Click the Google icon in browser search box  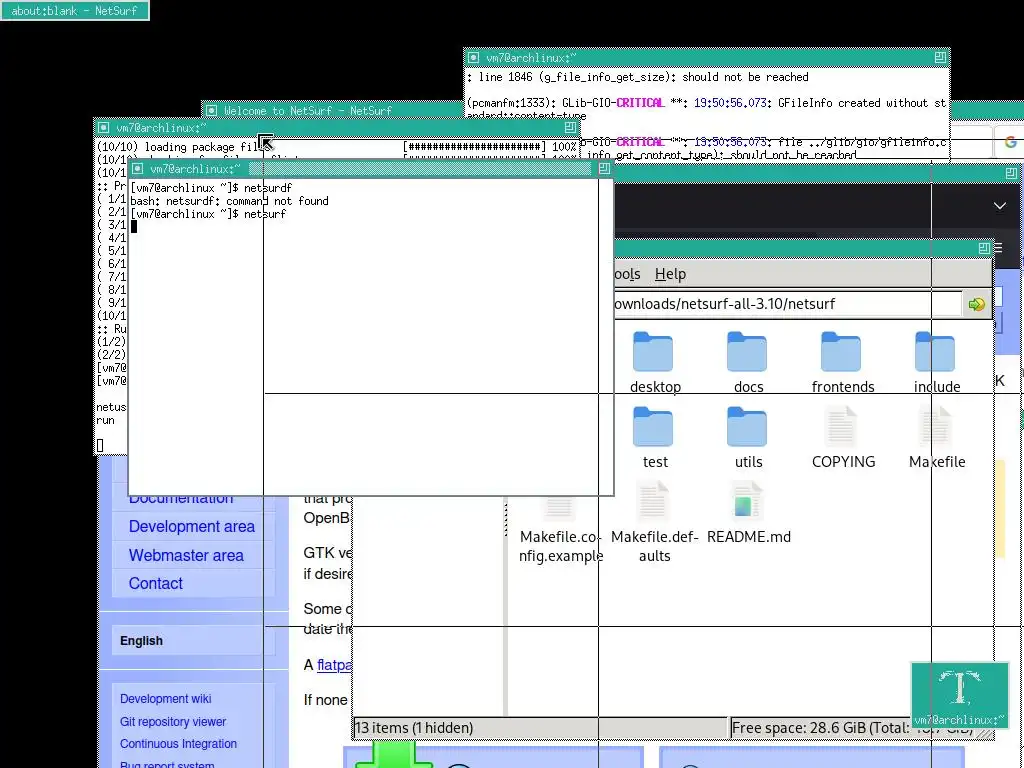point(1010,142)
